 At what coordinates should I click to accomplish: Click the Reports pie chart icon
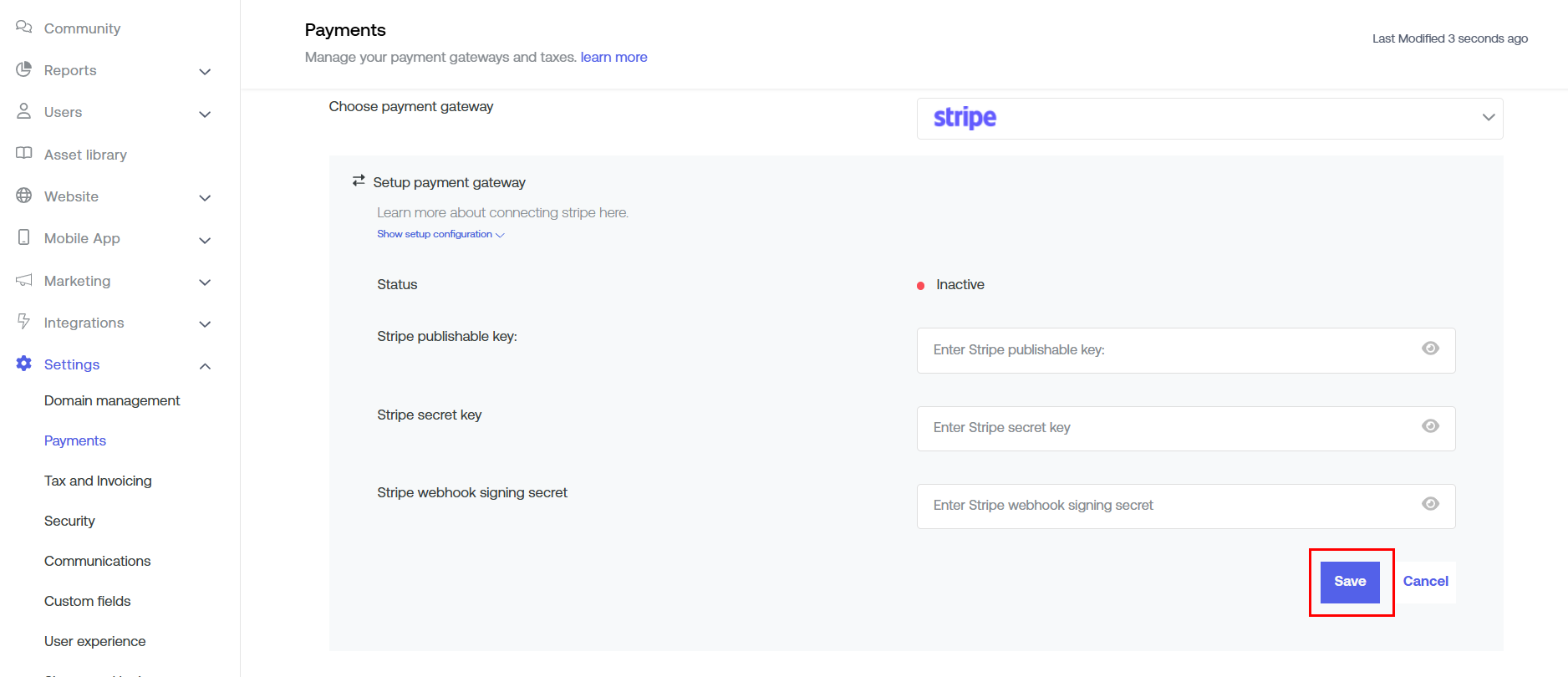(x=23, y=69)
